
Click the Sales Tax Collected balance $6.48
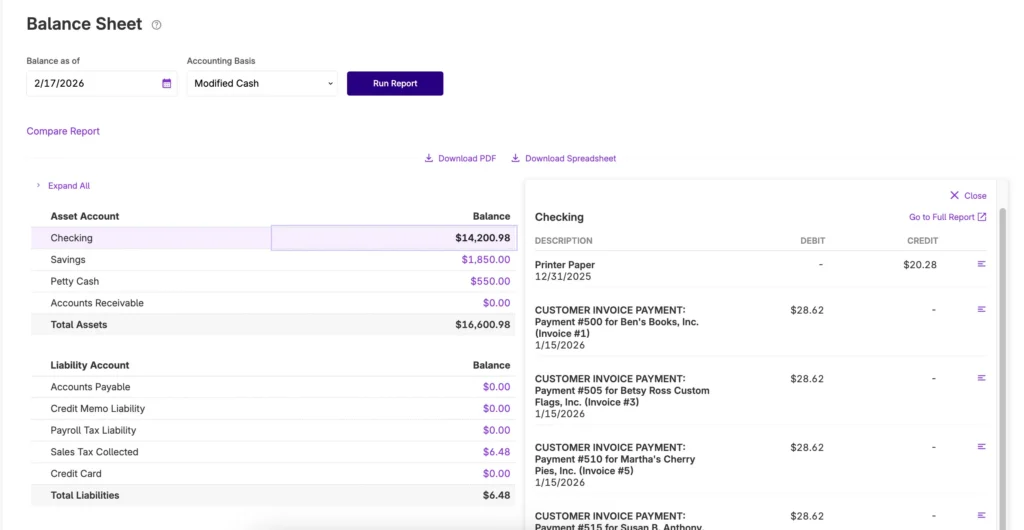(x=496, y=452)
